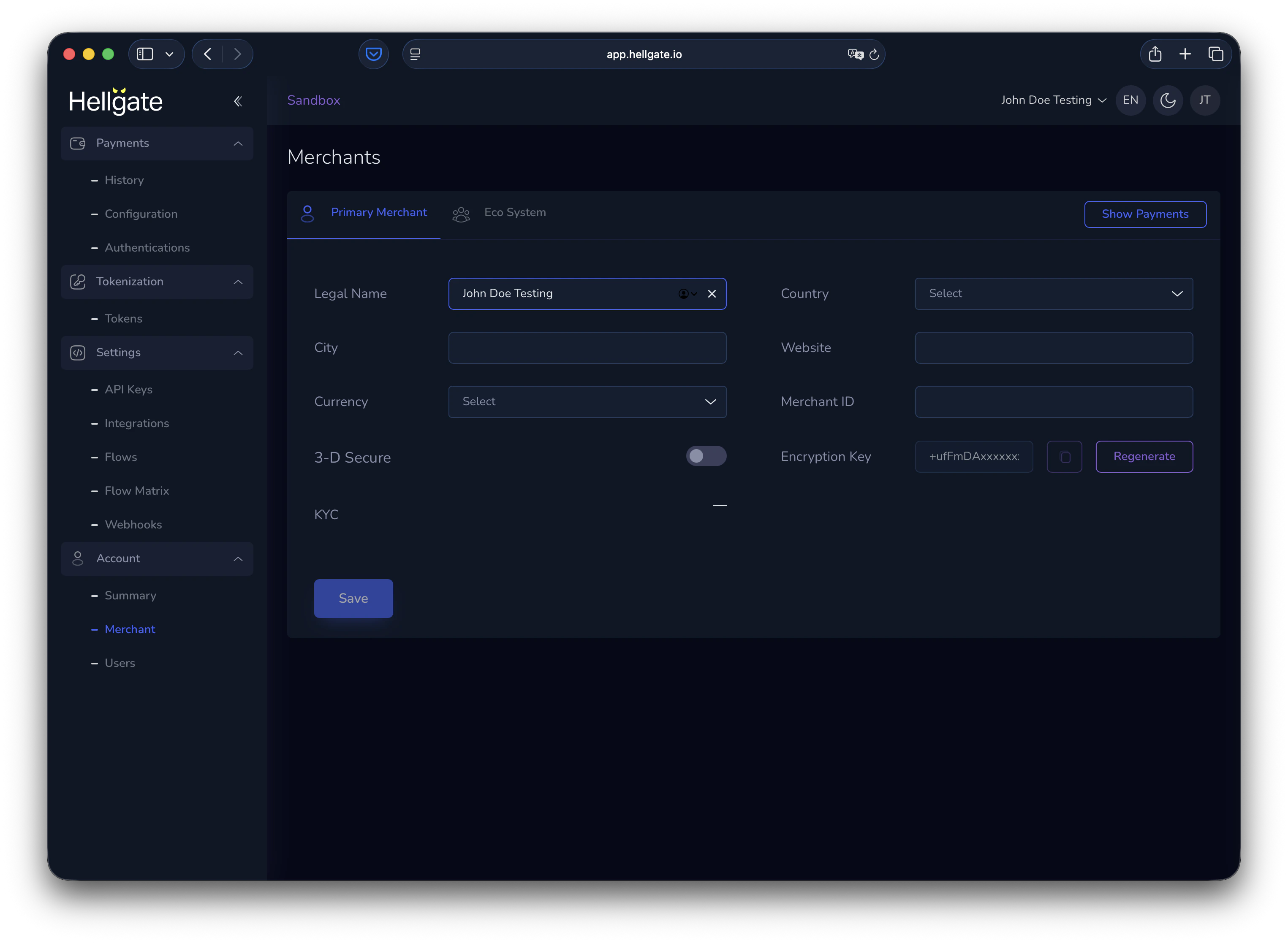Click the translate icon in address bar
Viewport: 1288px width, 943px height.
point(855,54)
